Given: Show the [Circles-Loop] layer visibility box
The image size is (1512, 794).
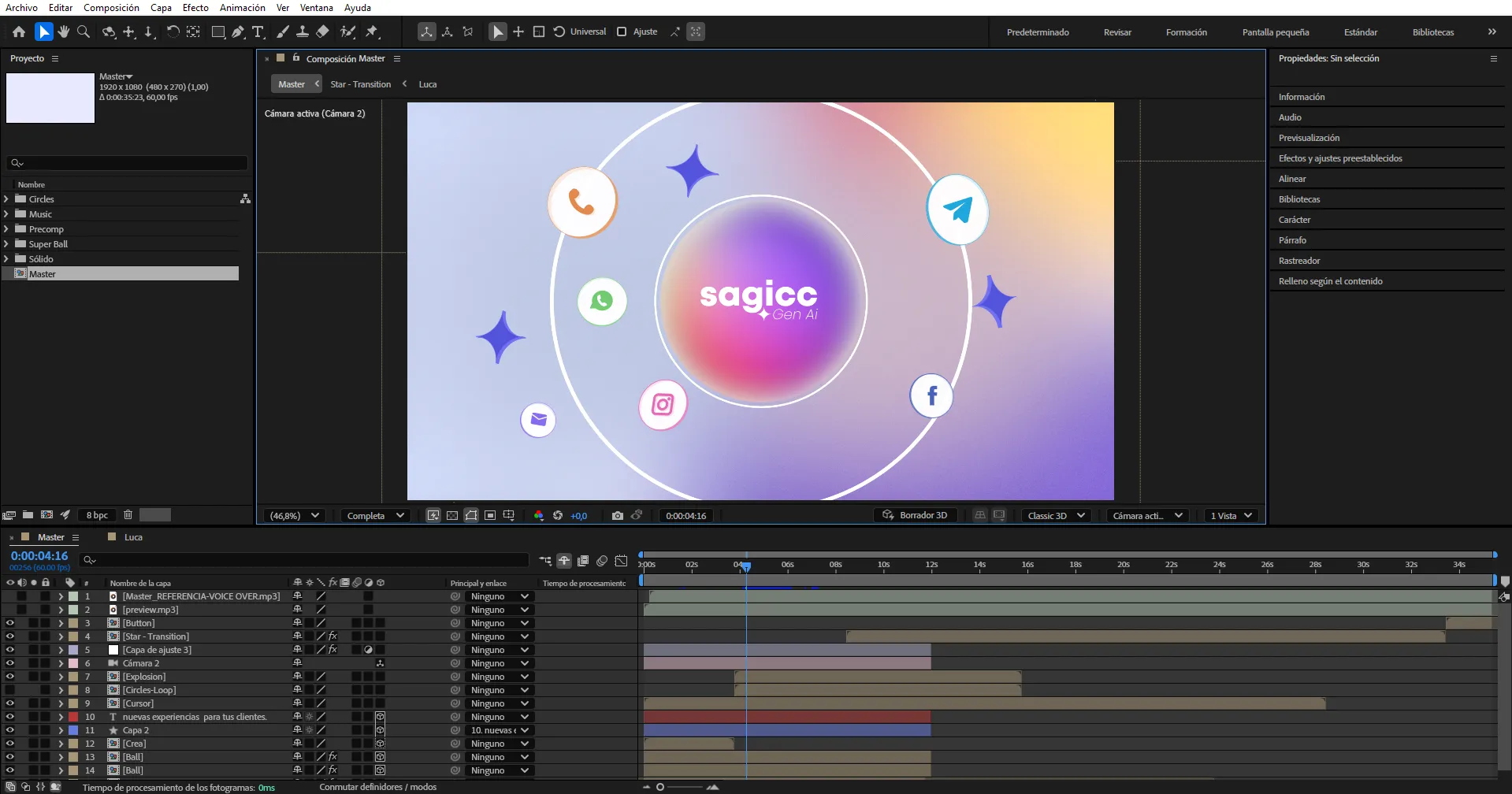Looking at the screenshot, I should 9,689.
